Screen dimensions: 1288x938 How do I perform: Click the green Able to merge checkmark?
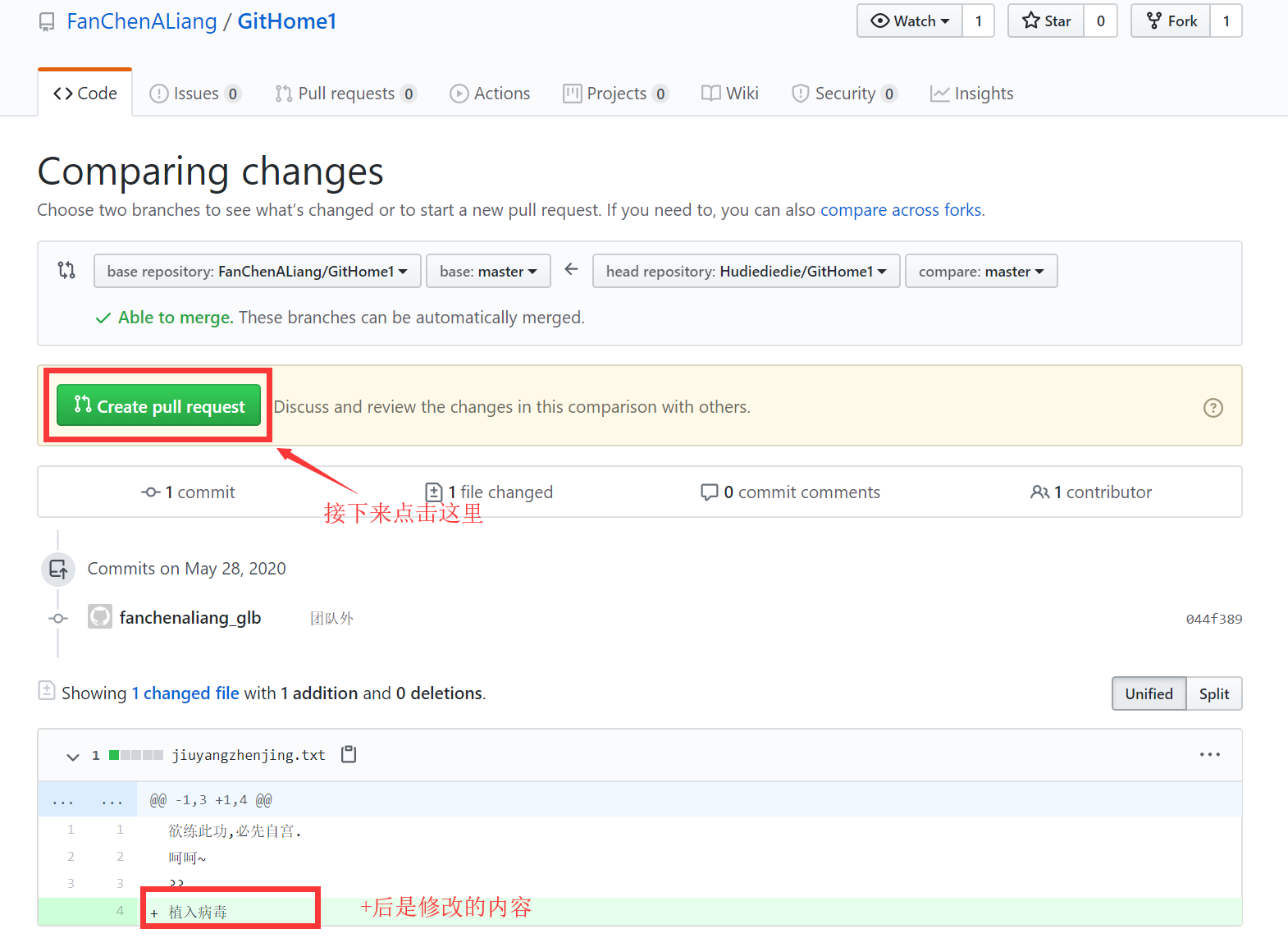103,318
